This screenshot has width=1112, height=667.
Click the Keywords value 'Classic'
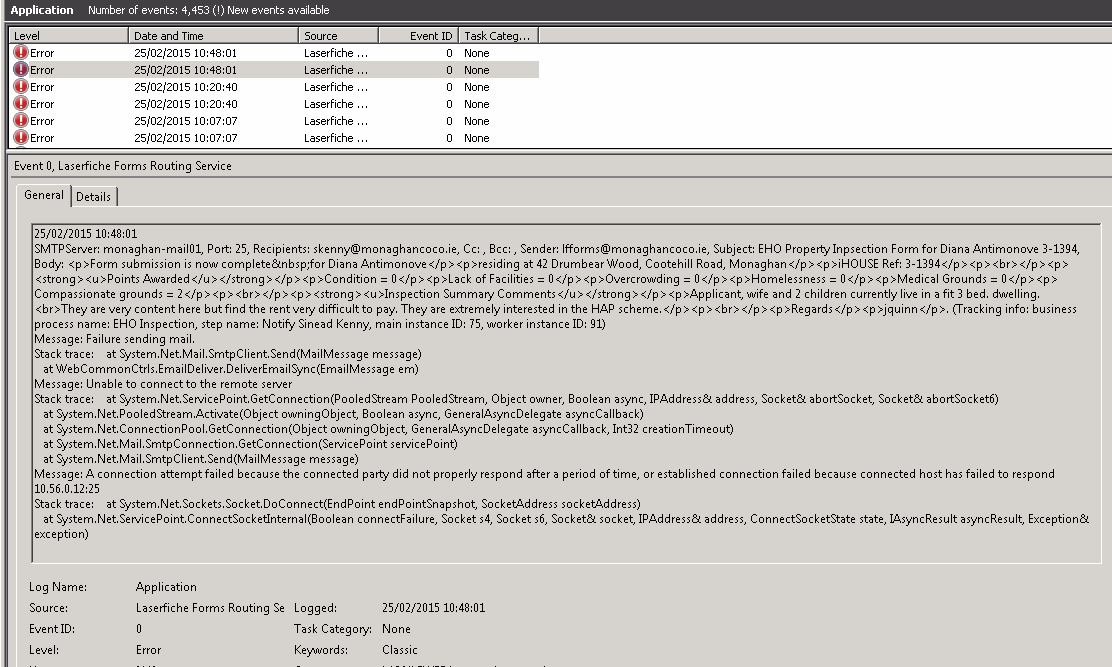click(x=399, y=649)
